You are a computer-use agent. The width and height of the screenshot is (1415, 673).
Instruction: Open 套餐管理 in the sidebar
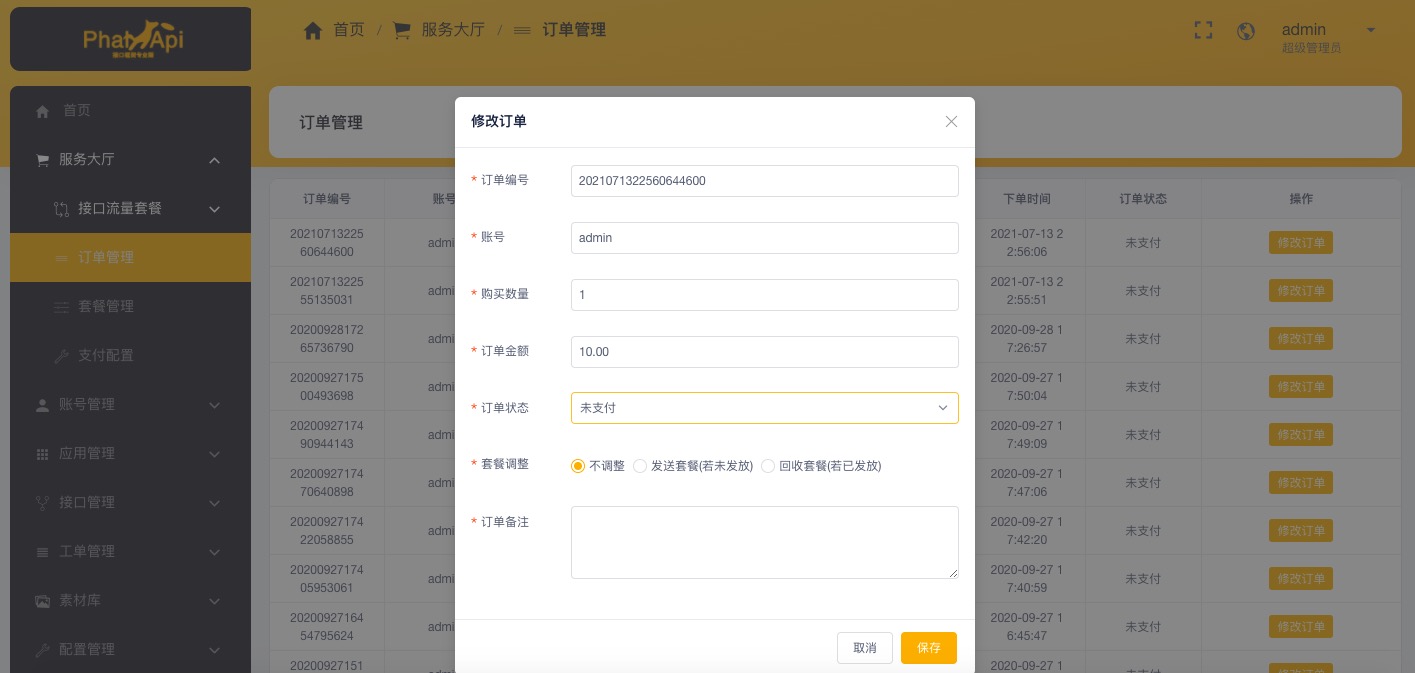(106, 306)
